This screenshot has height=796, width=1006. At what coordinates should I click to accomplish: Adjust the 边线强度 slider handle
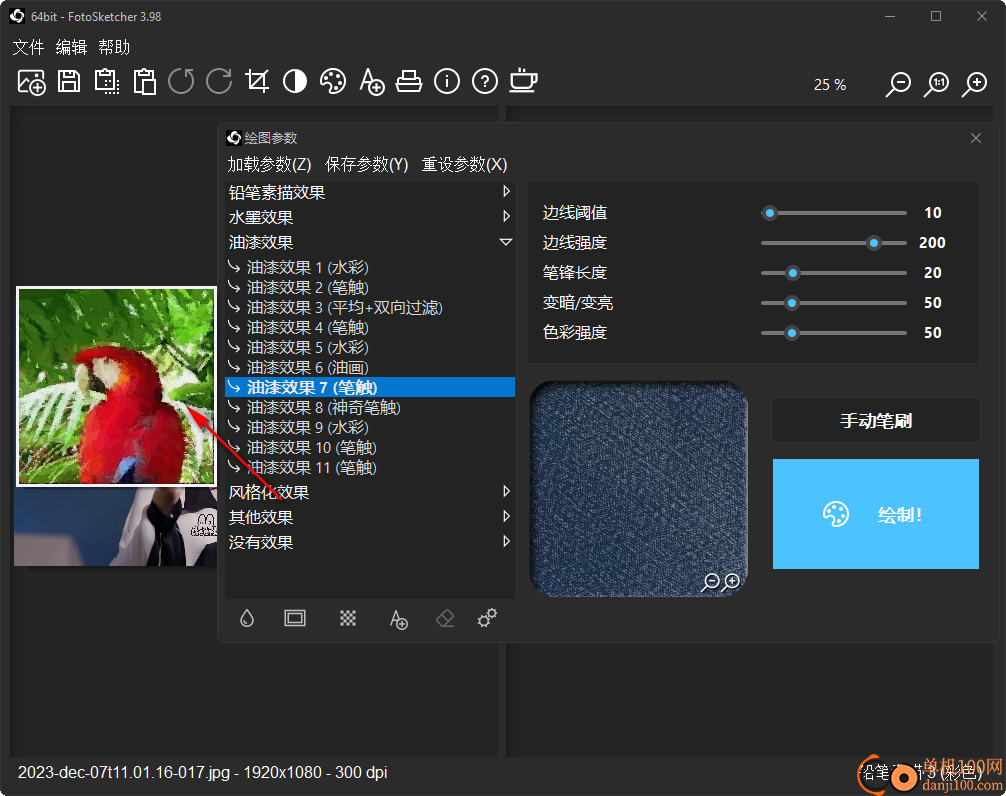pyautogui.click(x=874, y=243)
